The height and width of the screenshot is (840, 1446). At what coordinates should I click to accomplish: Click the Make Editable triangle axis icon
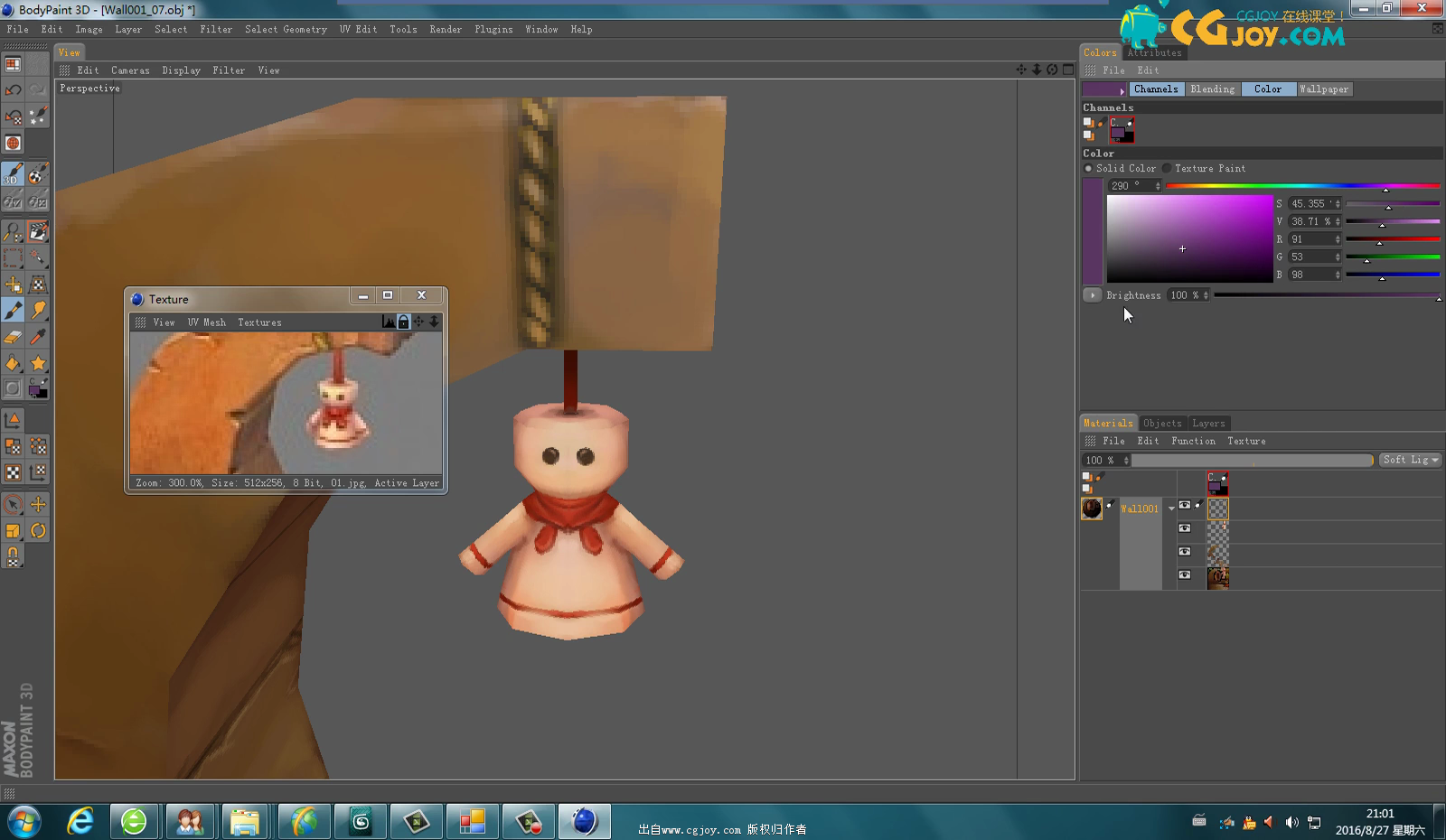(x=13, y=420)
